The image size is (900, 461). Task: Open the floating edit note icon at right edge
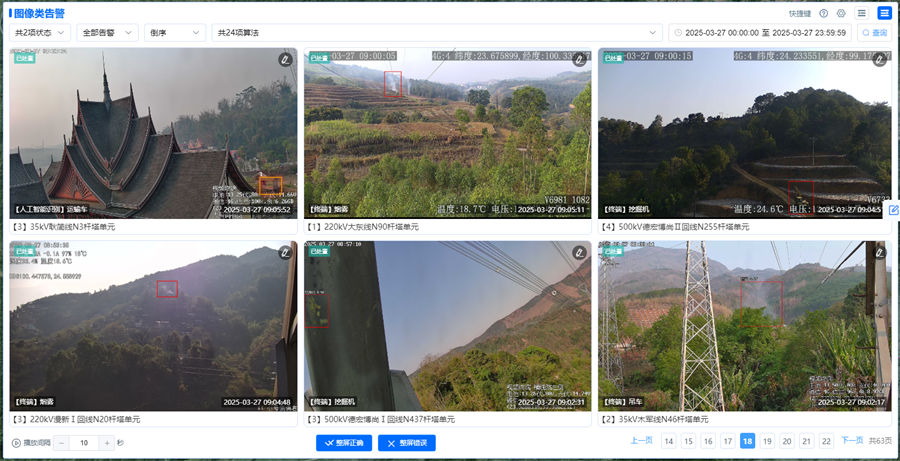(x=893, y=210)
